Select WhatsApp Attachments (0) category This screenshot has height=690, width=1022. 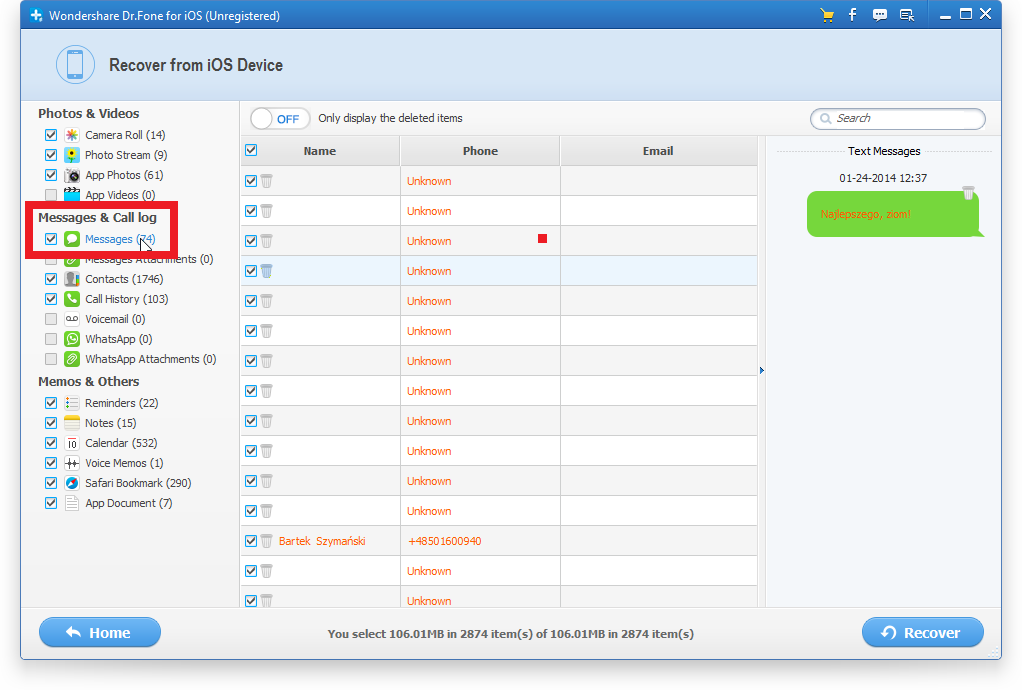[151, 359]
